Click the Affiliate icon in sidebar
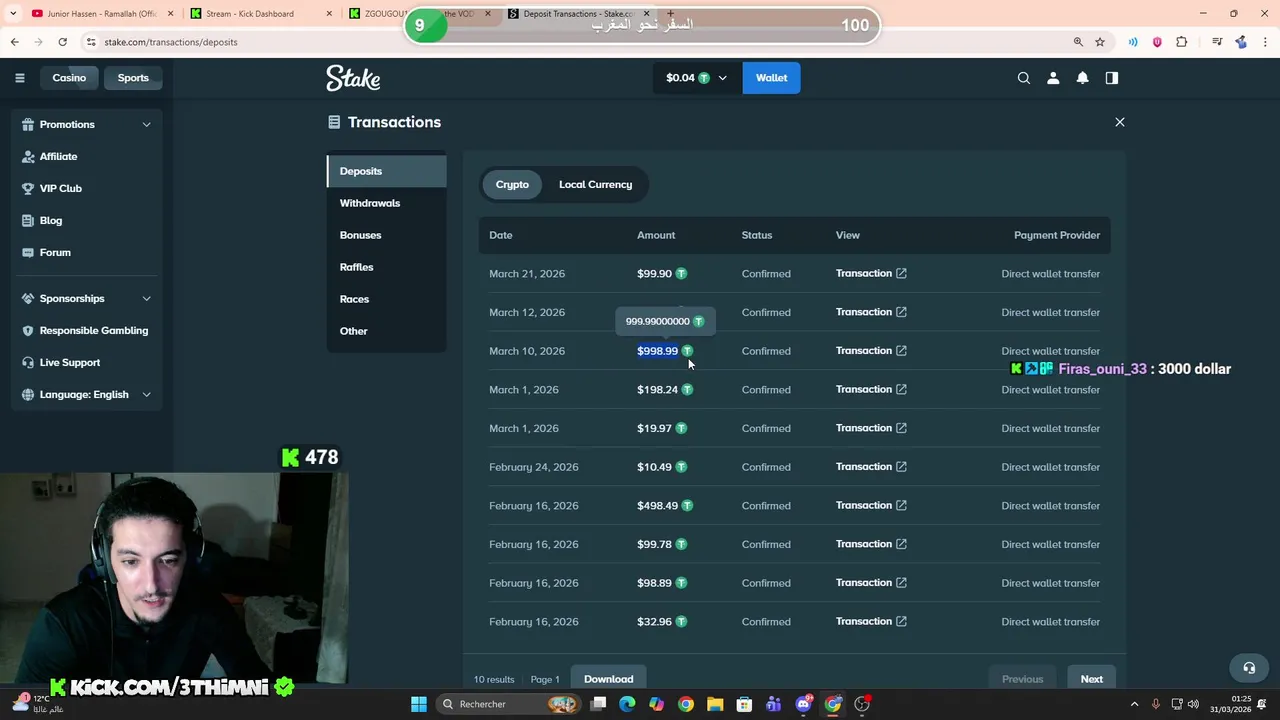The image size is (1280, 720). tap(29, 156)
